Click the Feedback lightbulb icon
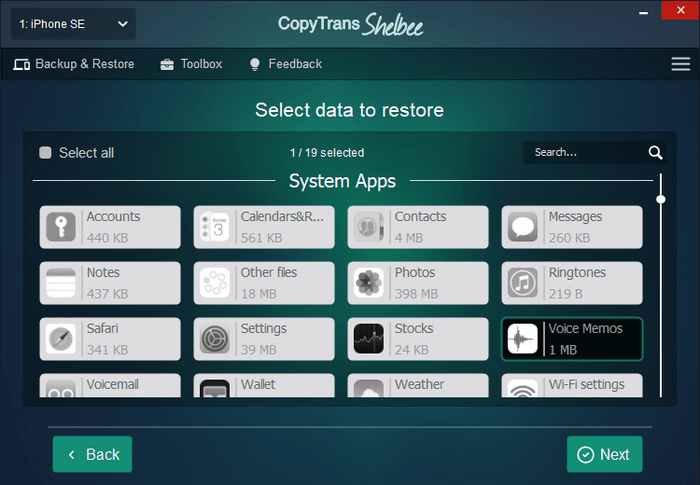The width and height of the screenshot is (700, 485). click(x=254, y=64)
